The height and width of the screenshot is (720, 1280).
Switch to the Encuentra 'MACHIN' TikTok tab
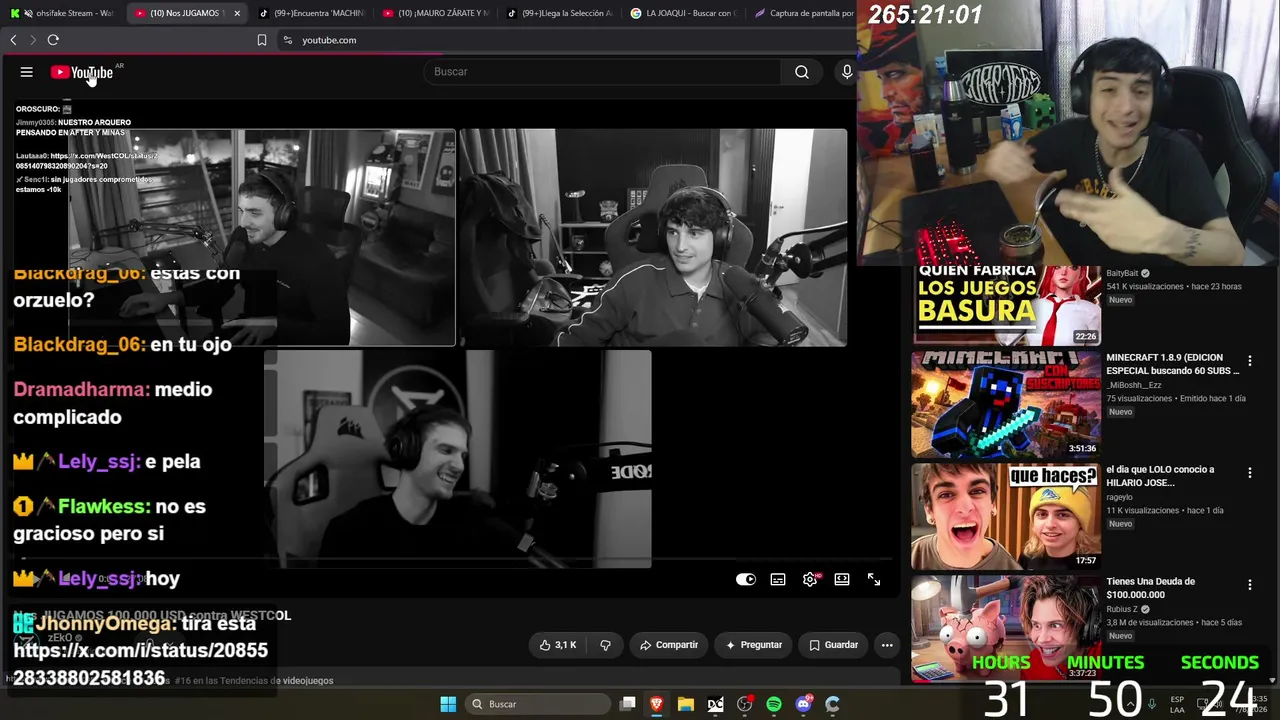(x=311, y=13)
